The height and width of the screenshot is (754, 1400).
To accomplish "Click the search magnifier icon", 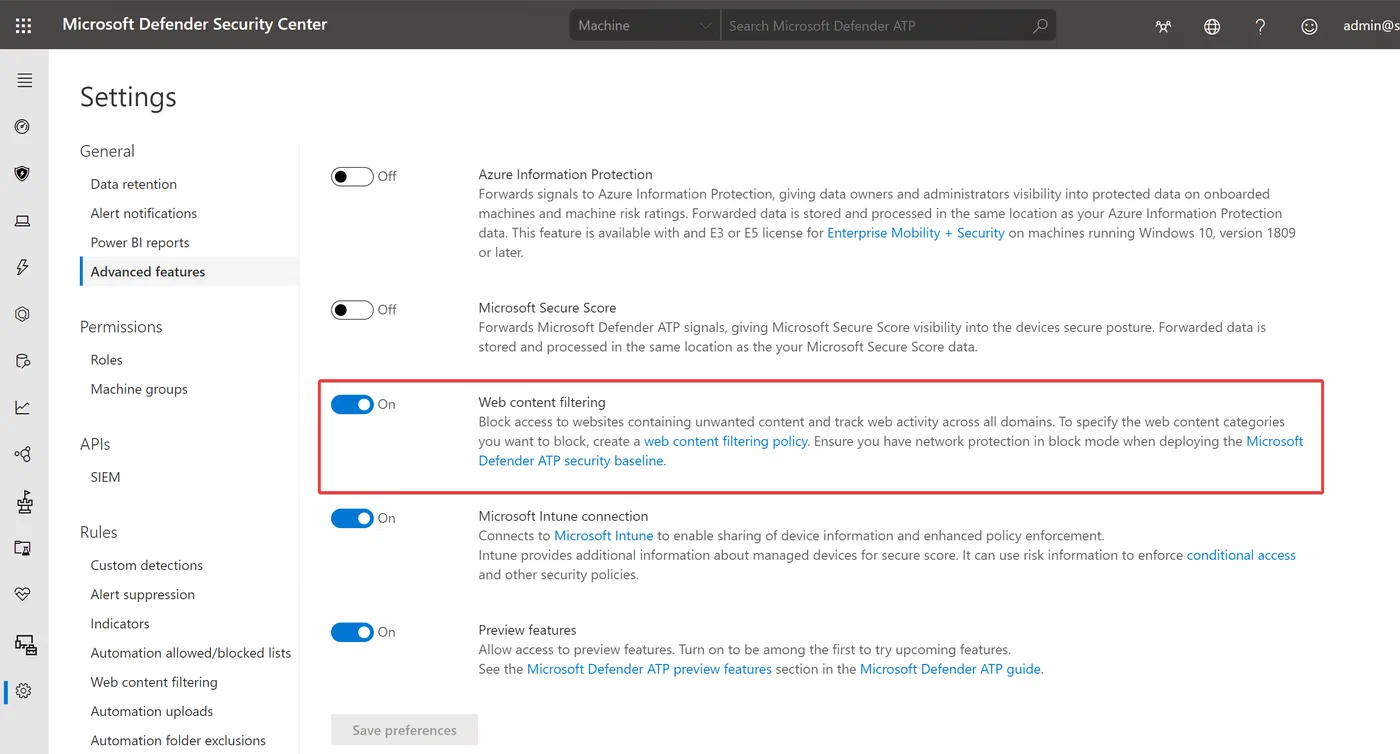I will pos(1040,25).
